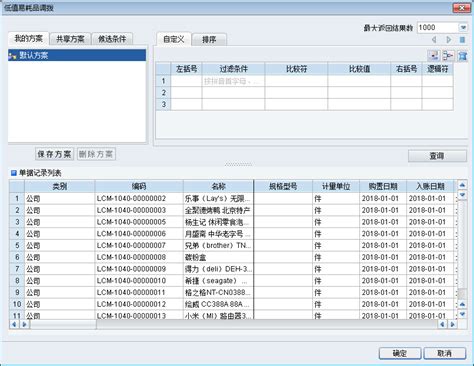
Task: Click the insert row icon above the filter grid
Action: click(433, 55)
